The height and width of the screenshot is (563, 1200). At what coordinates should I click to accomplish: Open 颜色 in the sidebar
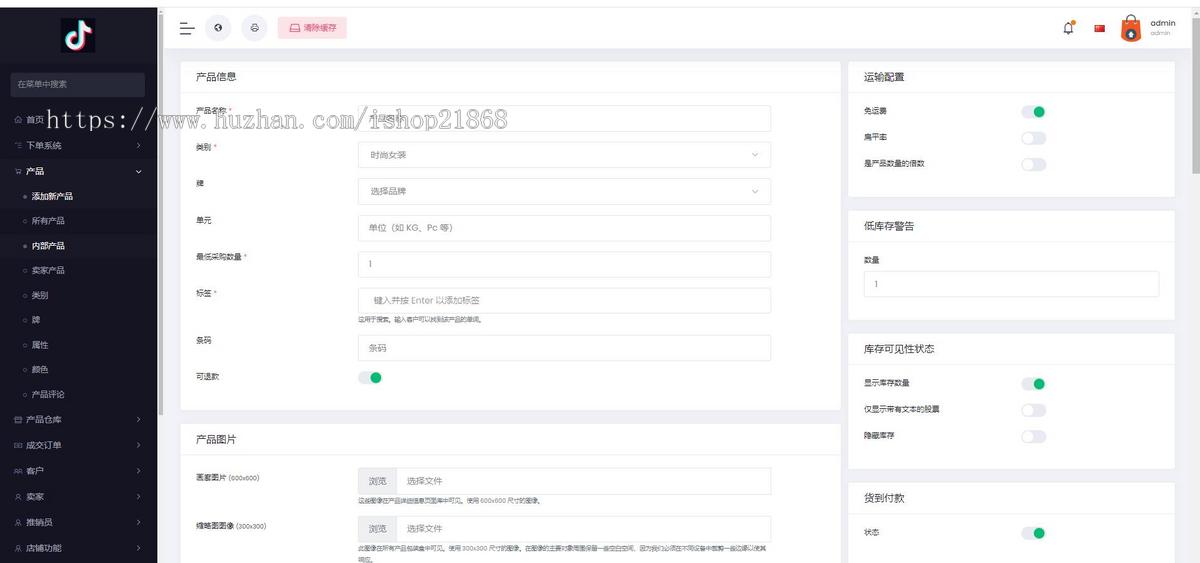click(x=40, y=370)
